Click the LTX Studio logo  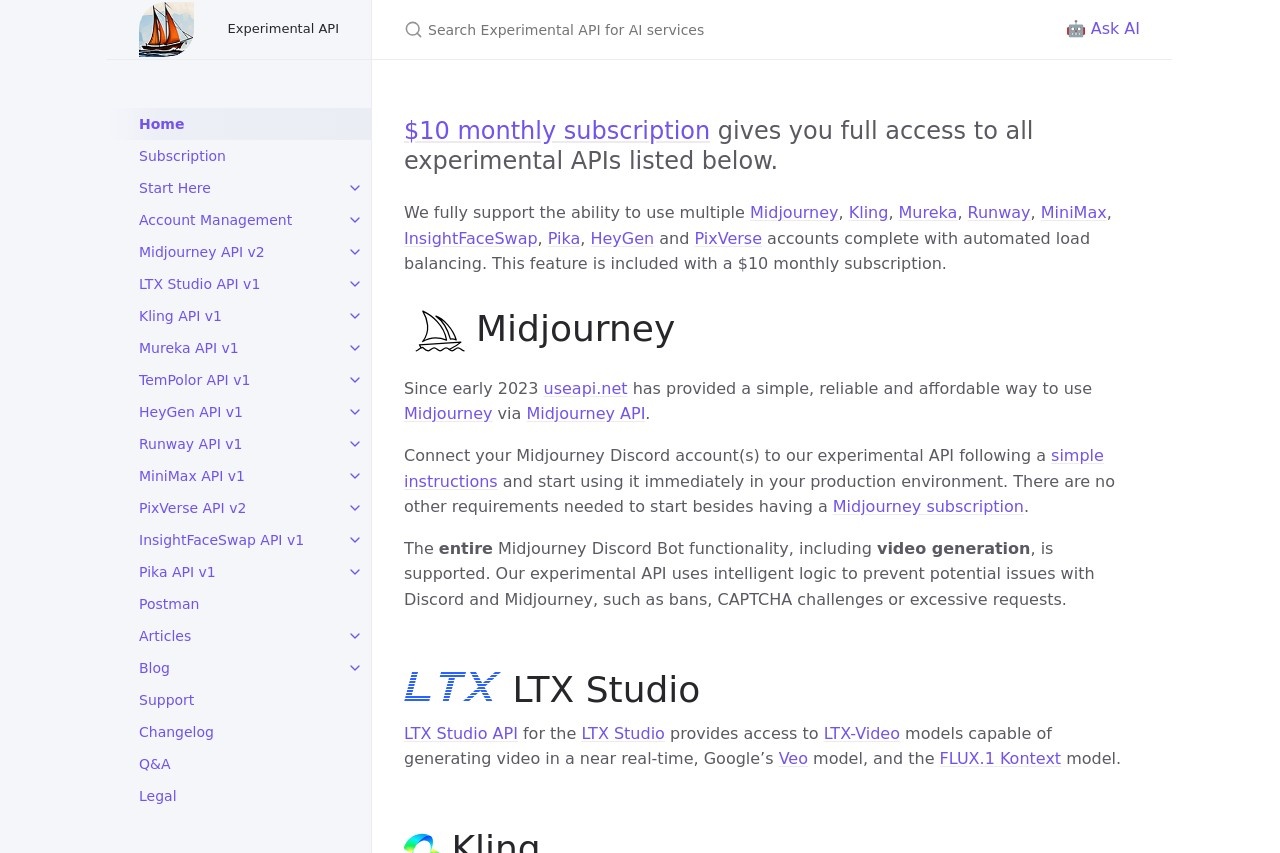(452, 687)
